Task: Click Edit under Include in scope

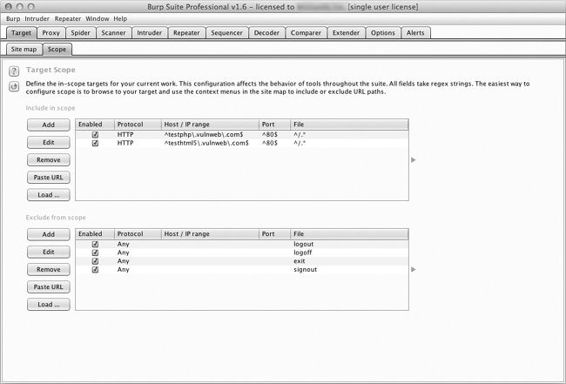Action: [x=48, y=142]
